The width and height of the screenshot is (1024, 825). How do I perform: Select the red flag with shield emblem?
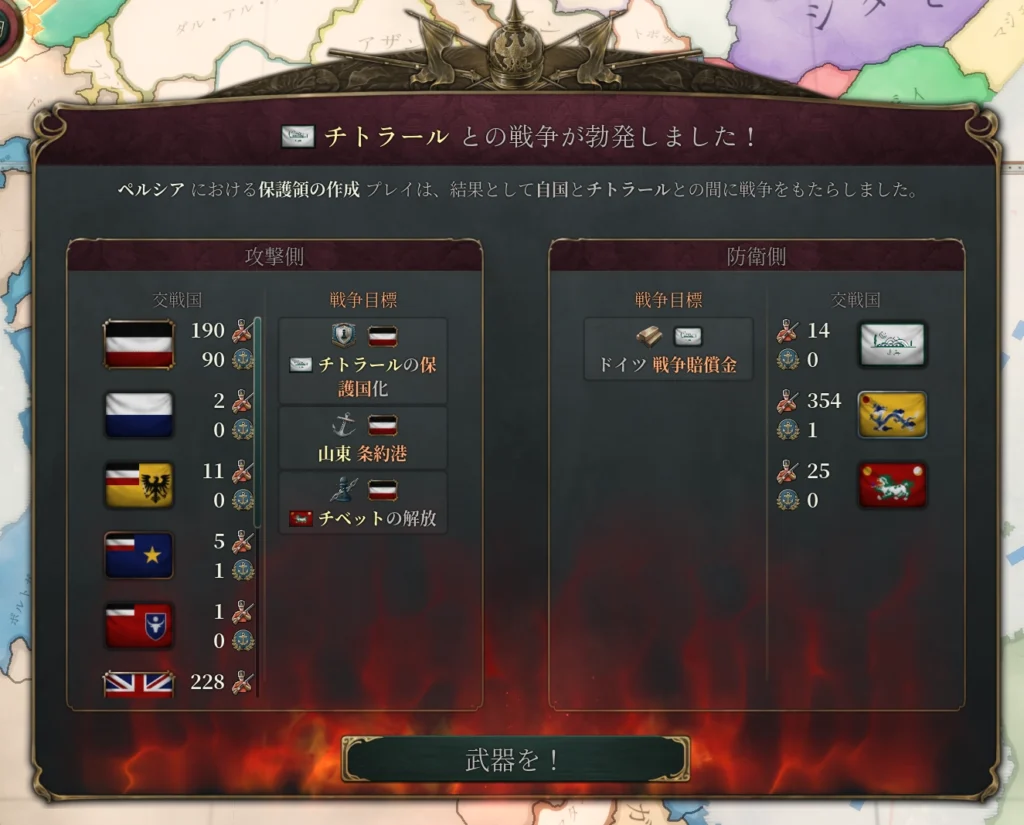pyautogui.click(x=139, y=626)
